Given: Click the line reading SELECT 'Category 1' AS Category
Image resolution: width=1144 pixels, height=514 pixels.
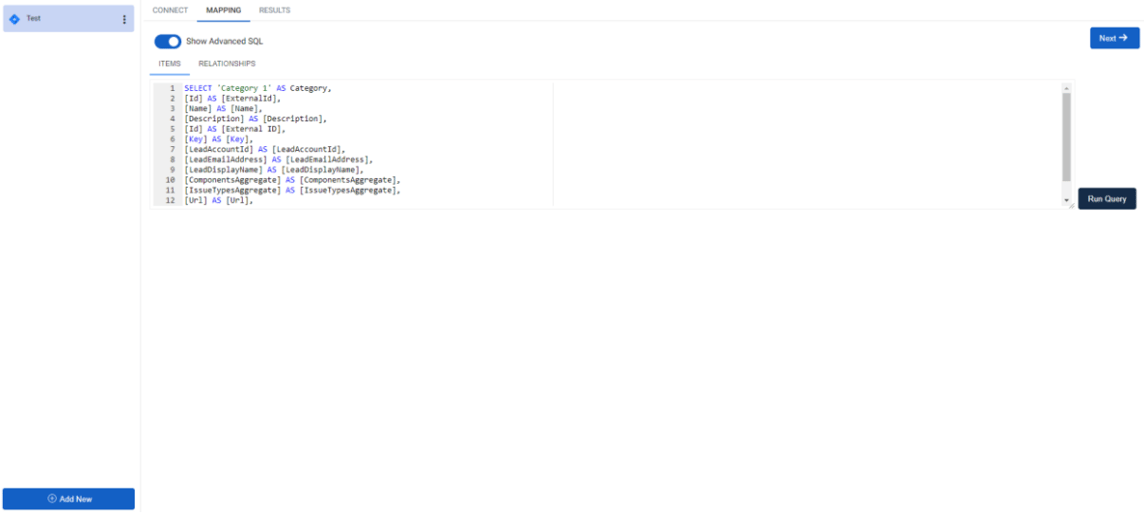Looking at the screenshot, I should 258,88.
